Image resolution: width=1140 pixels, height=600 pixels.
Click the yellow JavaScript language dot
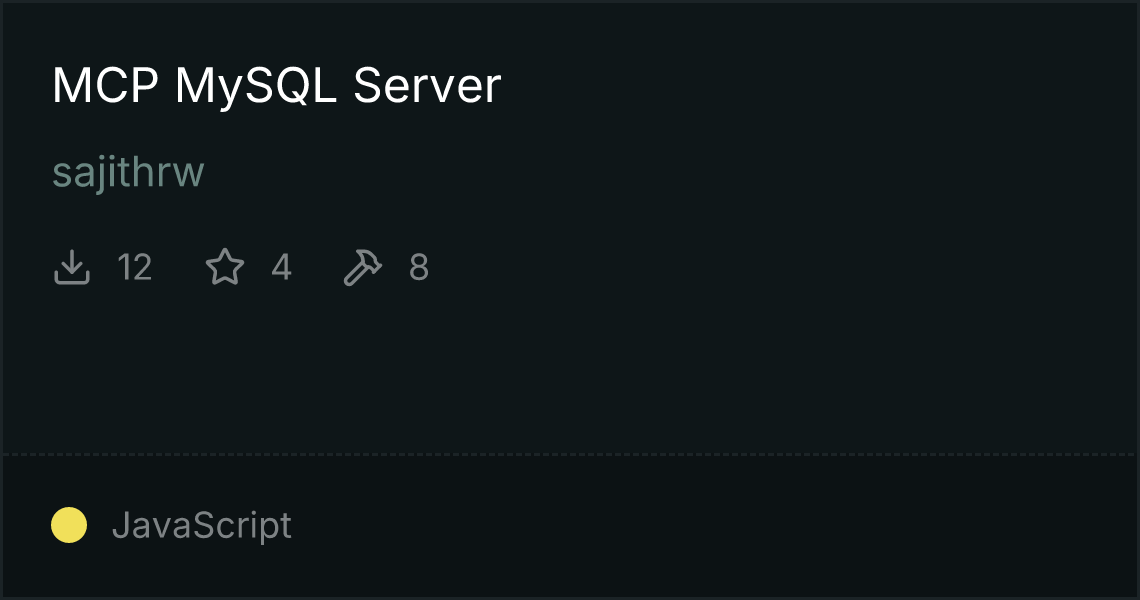pyautogui.click(x=69, y=525)
